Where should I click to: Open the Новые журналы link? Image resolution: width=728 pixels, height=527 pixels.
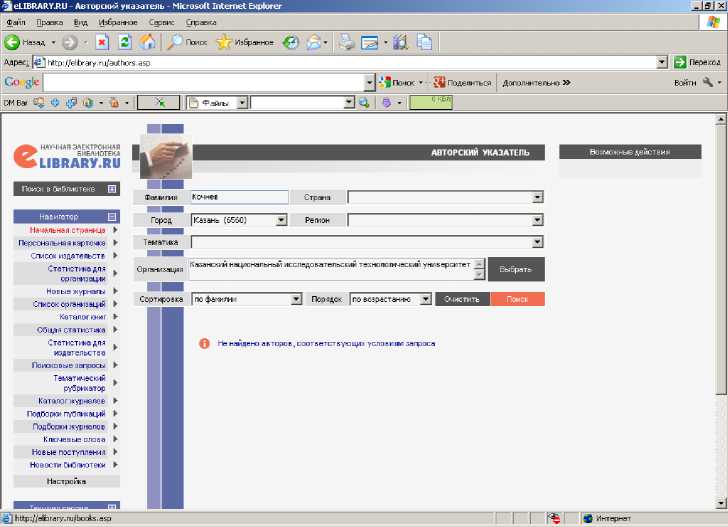point(76,291)
